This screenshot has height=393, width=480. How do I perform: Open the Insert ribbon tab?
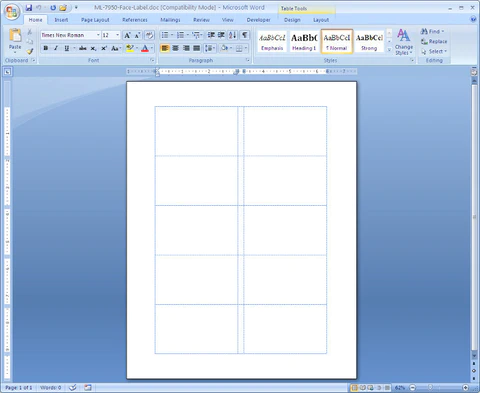click(x=61, y=20)
